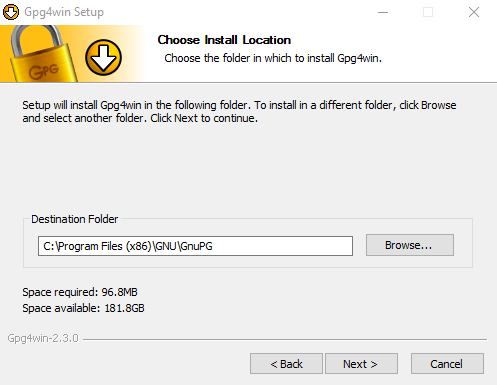Click the Space required 96.8MB text
The width and height of the screenshot is (497, 385).
click(x=80, y=292)
